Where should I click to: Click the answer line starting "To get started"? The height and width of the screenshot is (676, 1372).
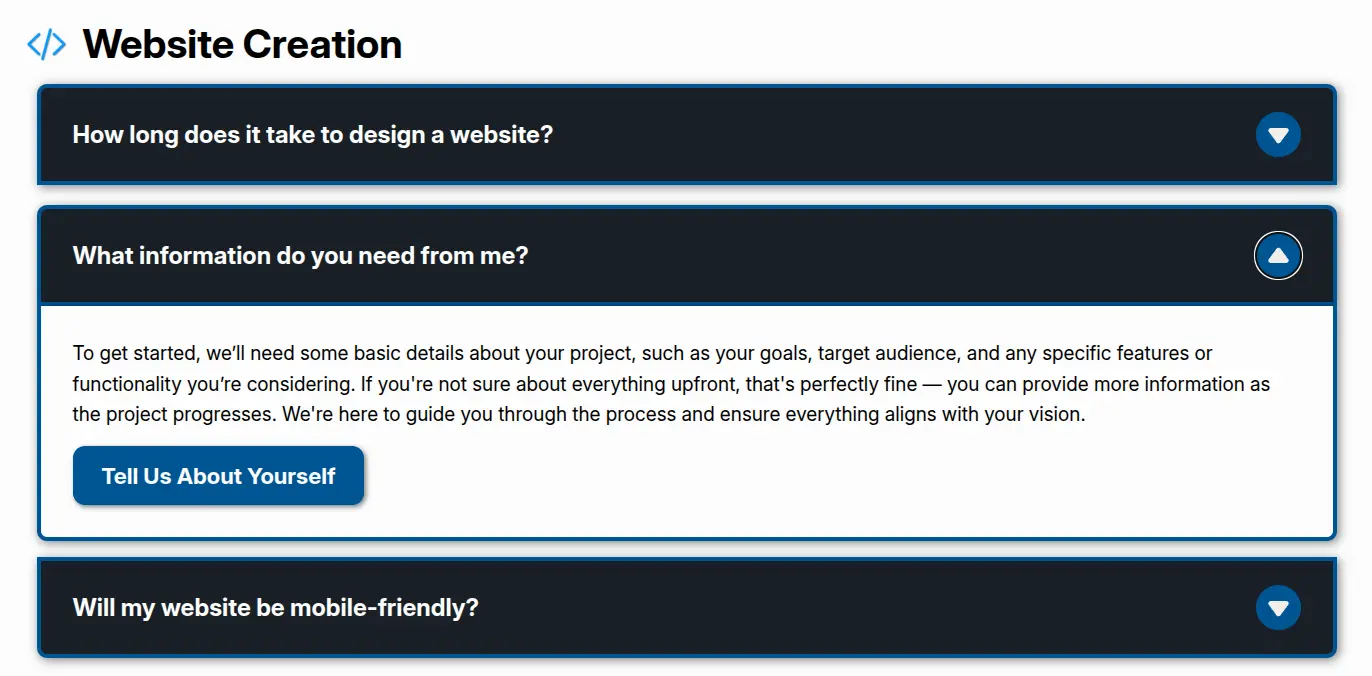point(640,354)
